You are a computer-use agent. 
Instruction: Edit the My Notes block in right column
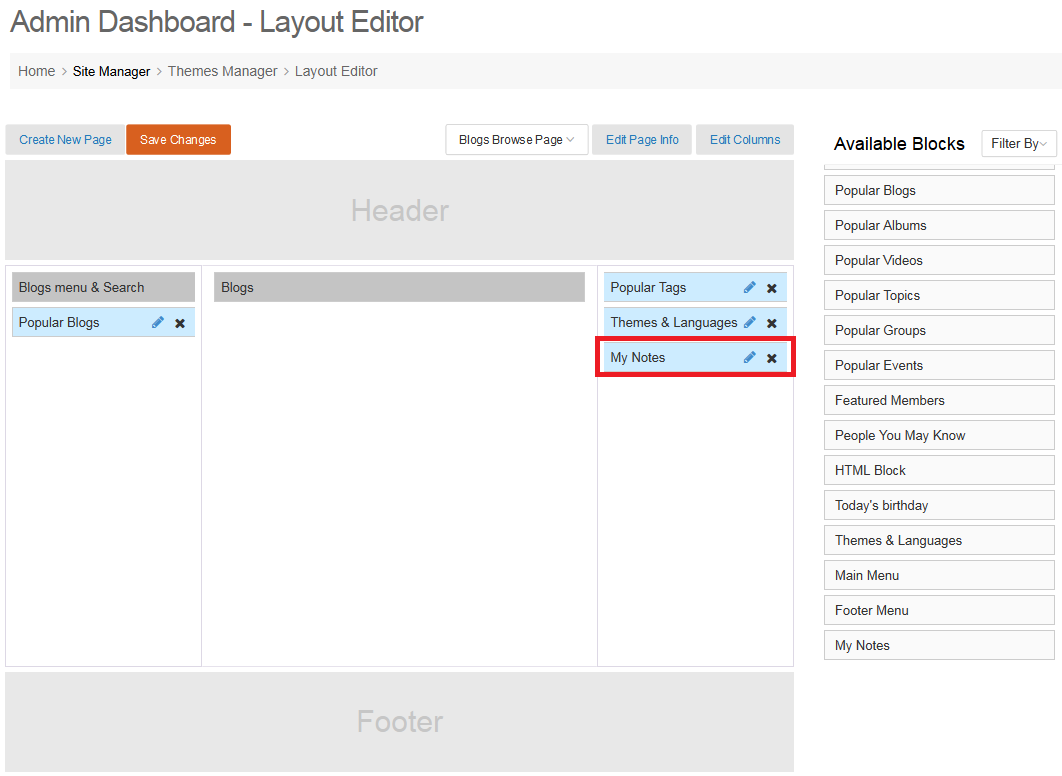point(750,358)
